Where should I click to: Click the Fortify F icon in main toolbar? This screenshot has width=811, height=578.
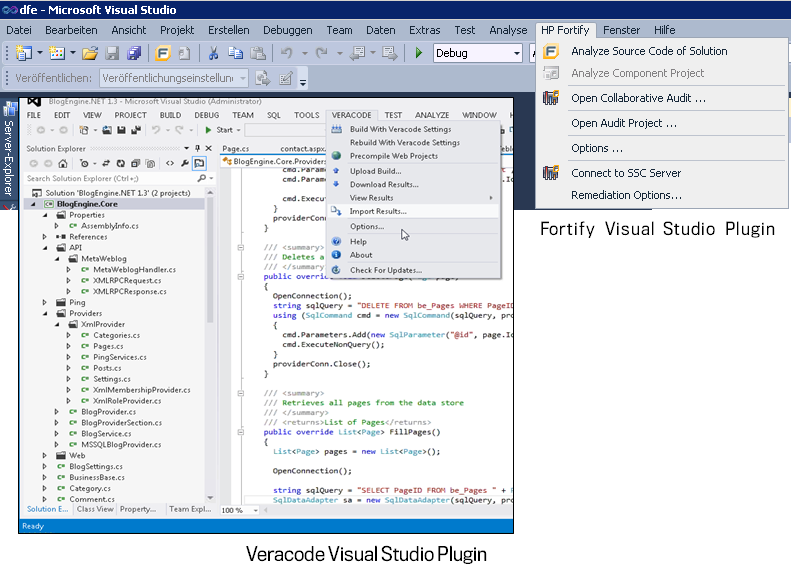coord(163,53)
